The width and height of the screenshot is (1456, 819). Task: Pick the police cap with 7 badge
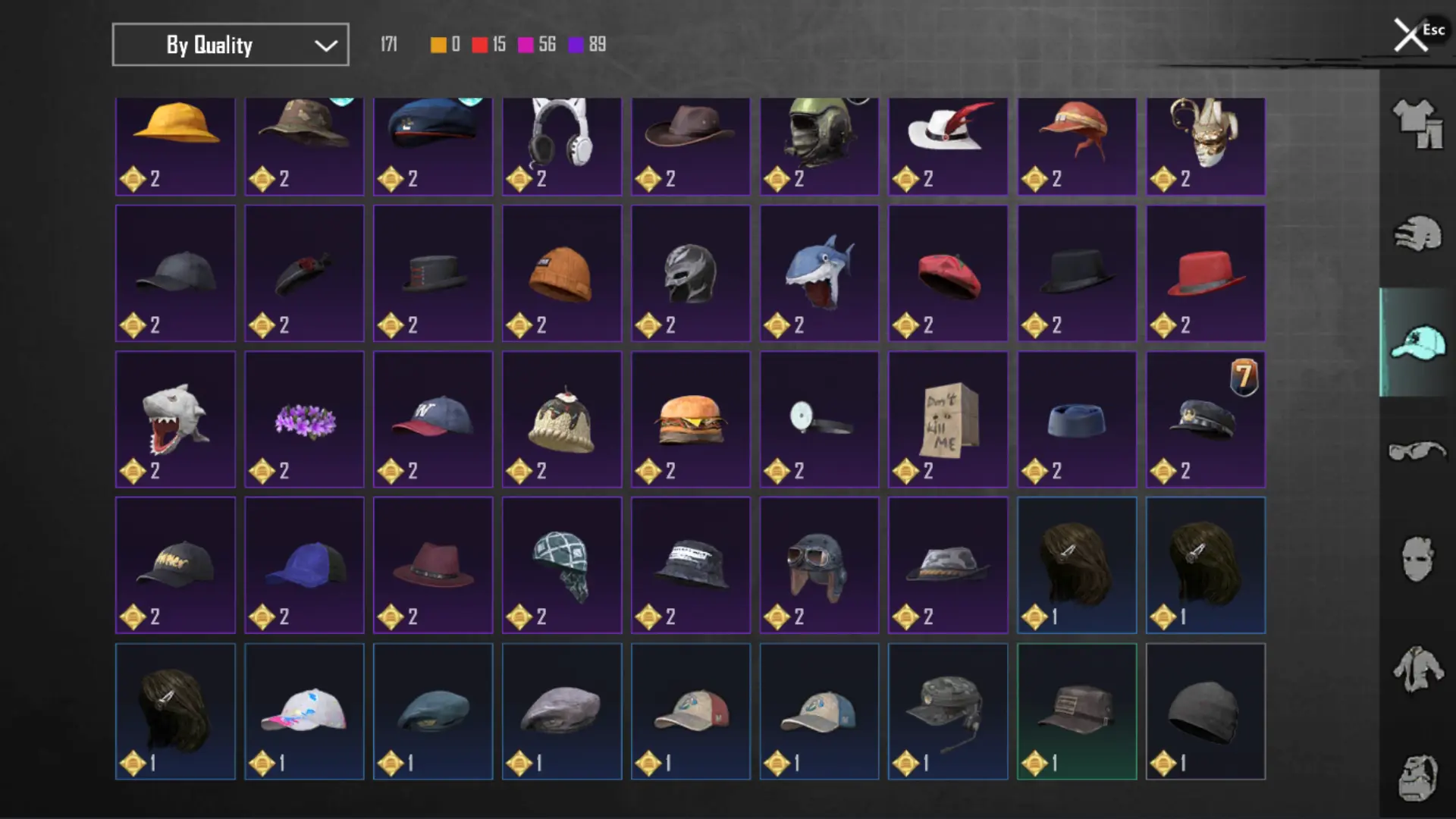pos(1206,419)
